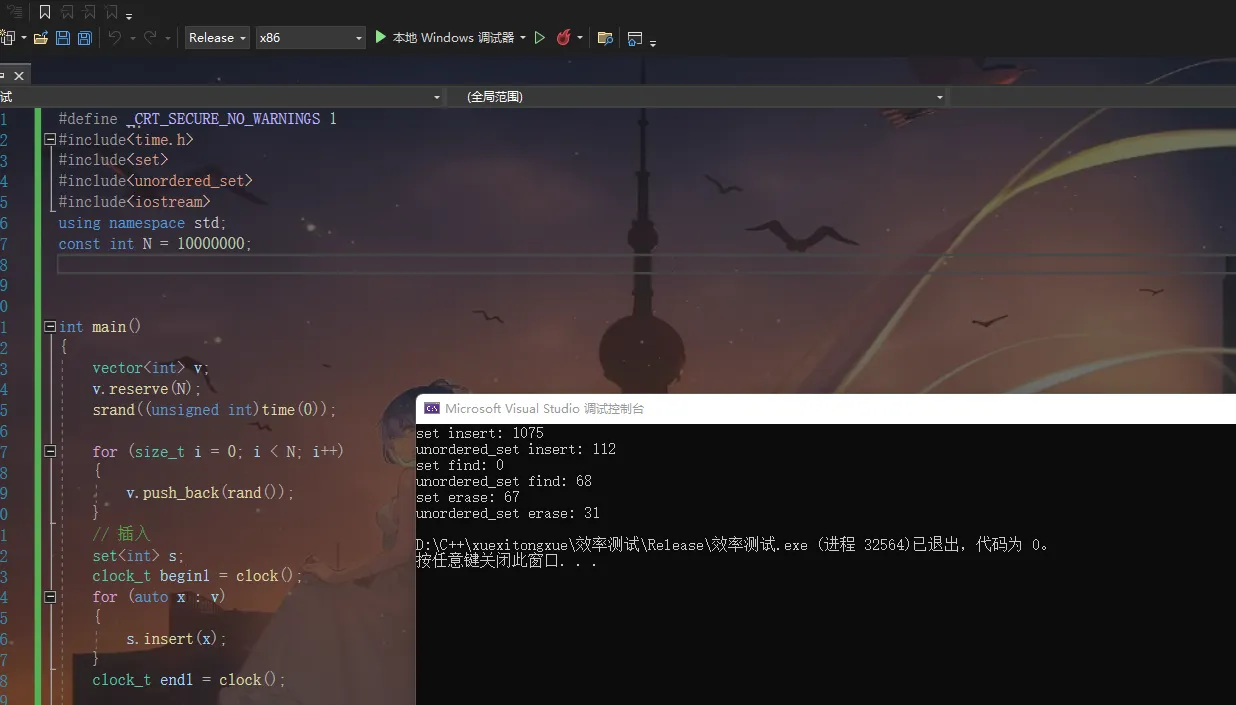Click v.push_back(rand()) code line
Screen dimensions: 1236x705
(210, 493)
